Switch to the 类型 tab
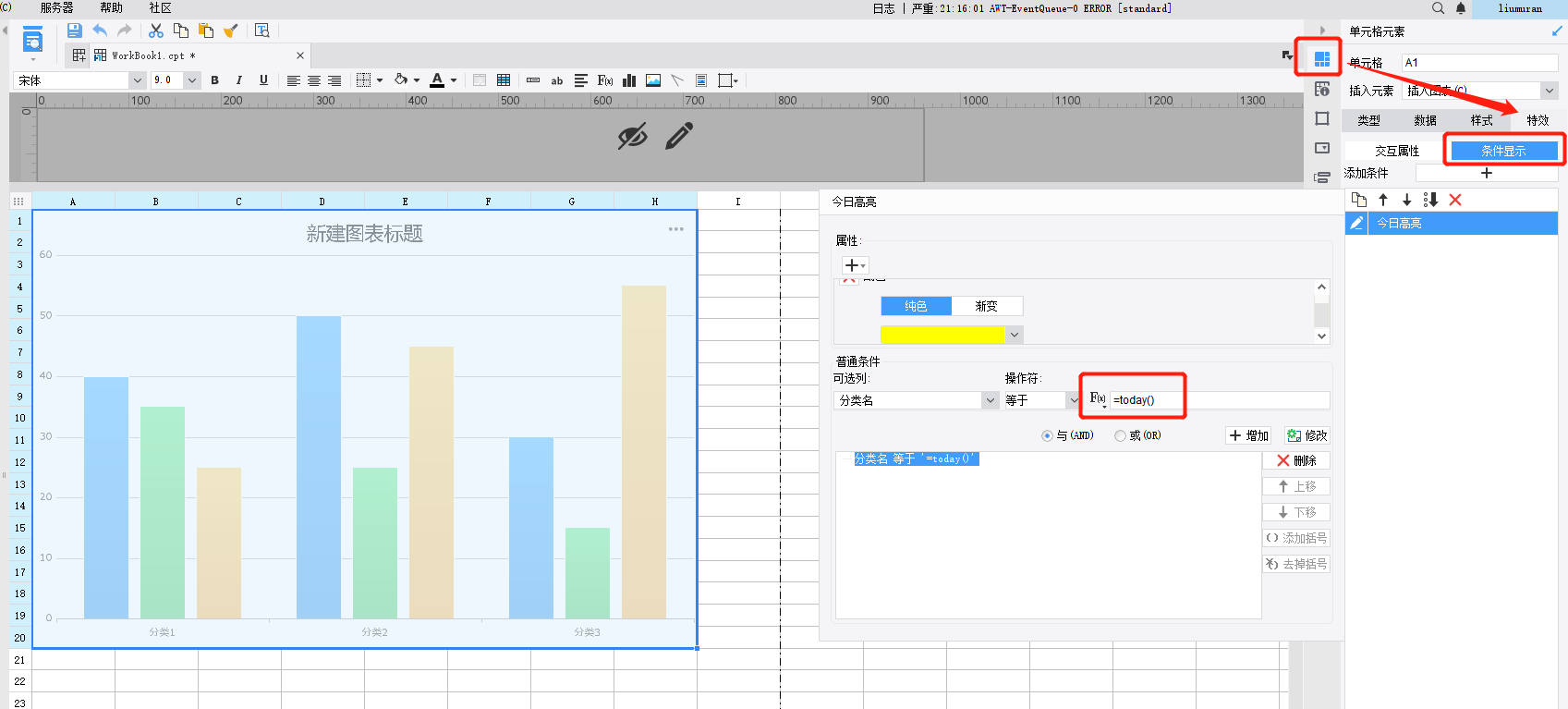The width and height of the screenshot is (1568, 709). coord(1368,120)
